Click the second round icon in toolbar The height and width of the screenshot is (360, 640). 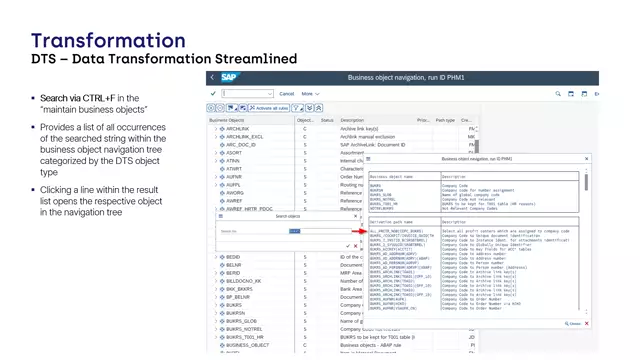[x=220, y=108]
